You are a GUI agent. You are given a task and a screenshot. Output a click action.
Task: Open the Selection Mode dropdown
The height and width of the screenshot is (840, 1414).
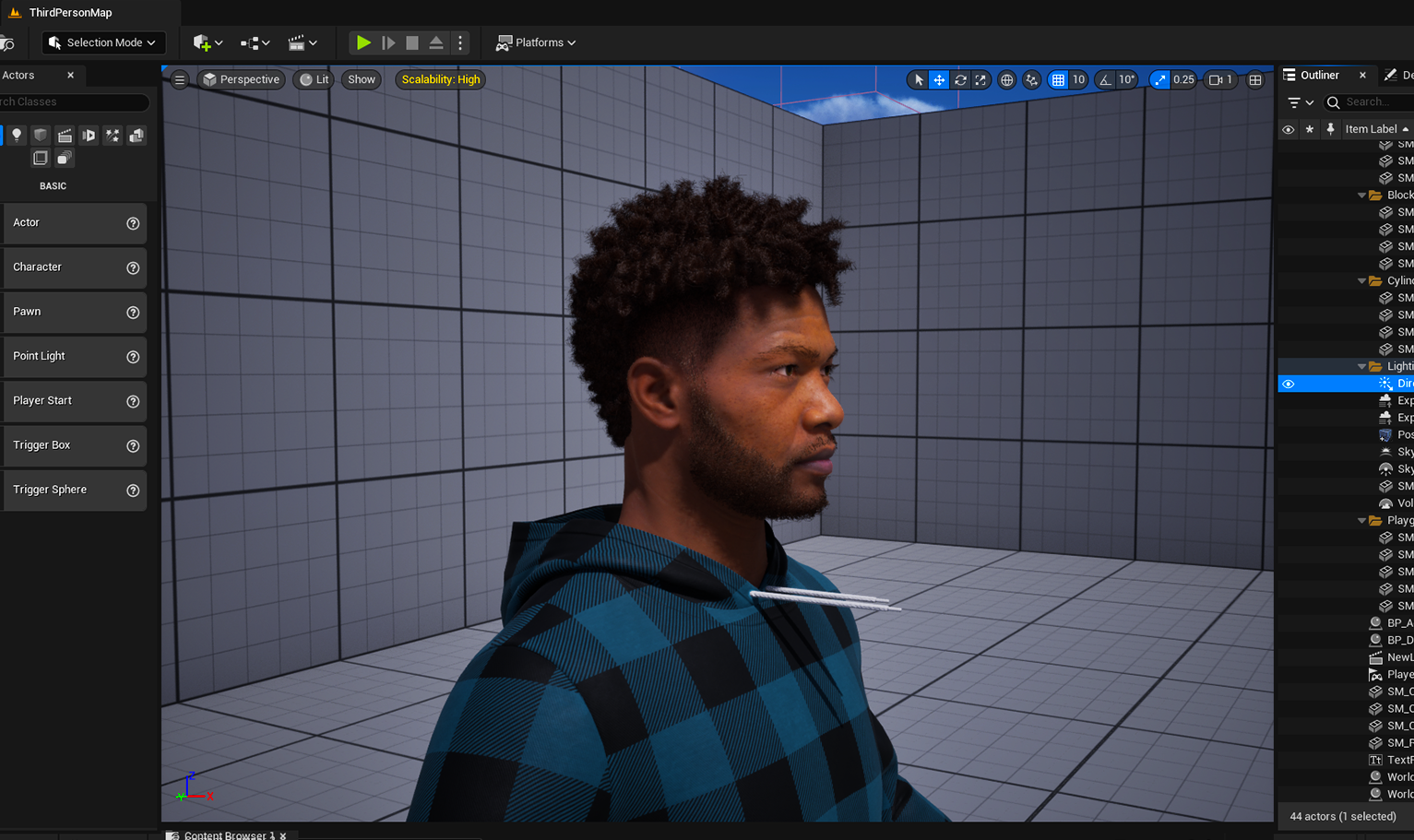pos(102,42)
